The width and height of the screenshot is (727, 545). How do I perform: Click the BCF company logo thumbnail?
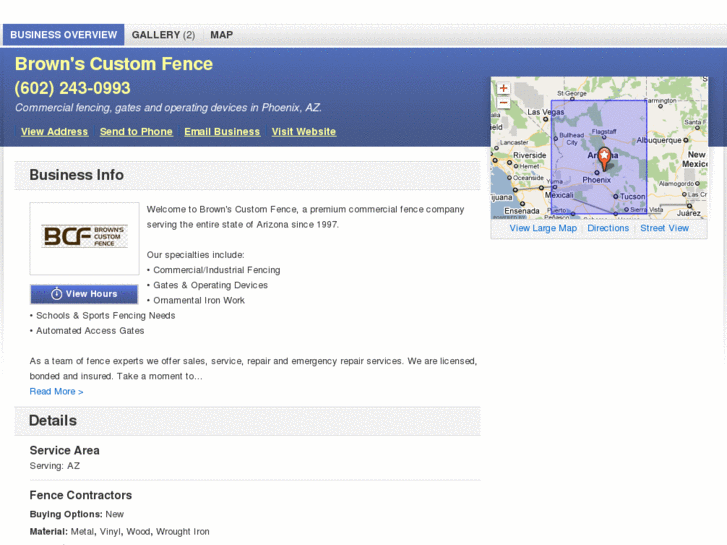(84, 238)
